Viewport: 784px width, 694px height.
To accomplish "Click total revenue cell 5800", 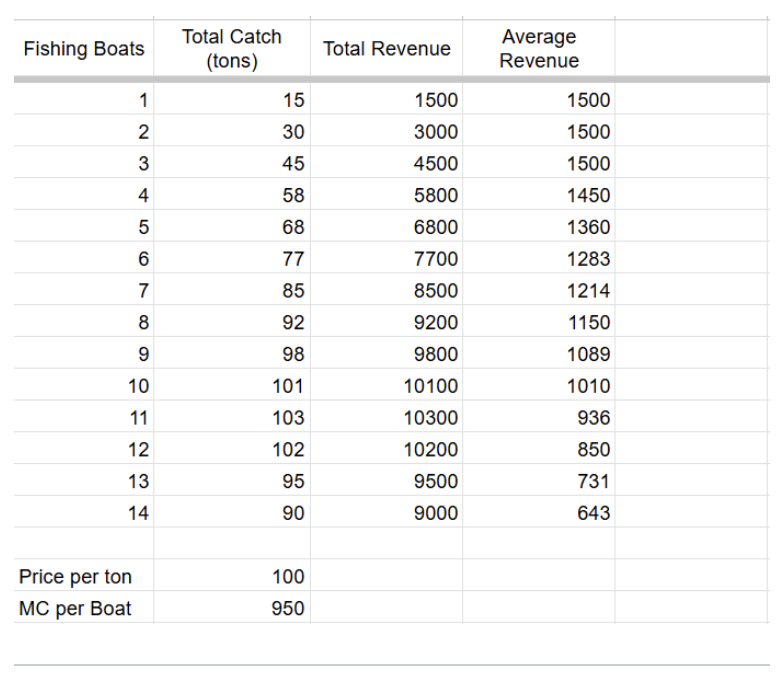I will coord(386,194).
